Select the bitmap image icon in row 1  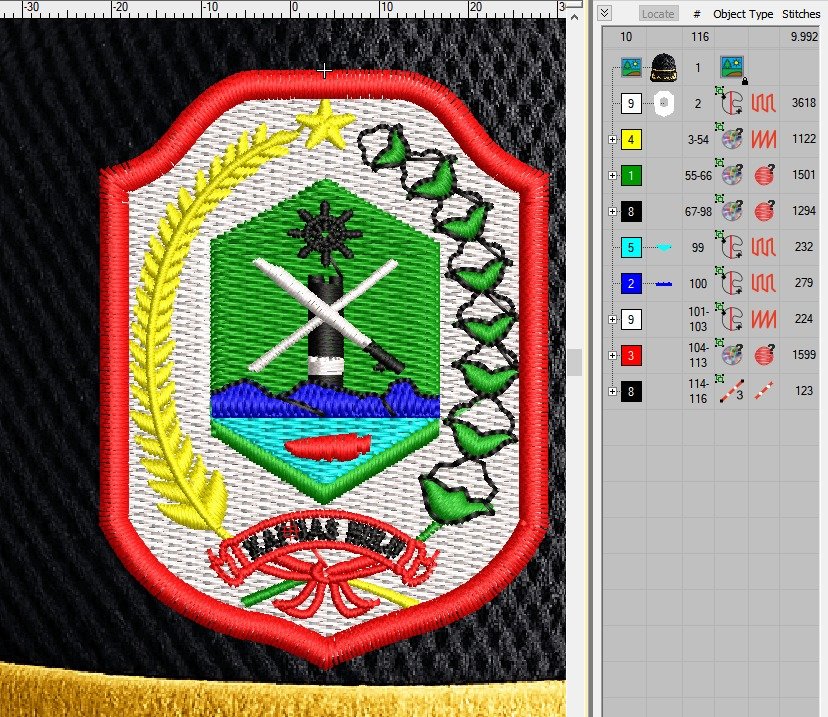tap(731, 68)
